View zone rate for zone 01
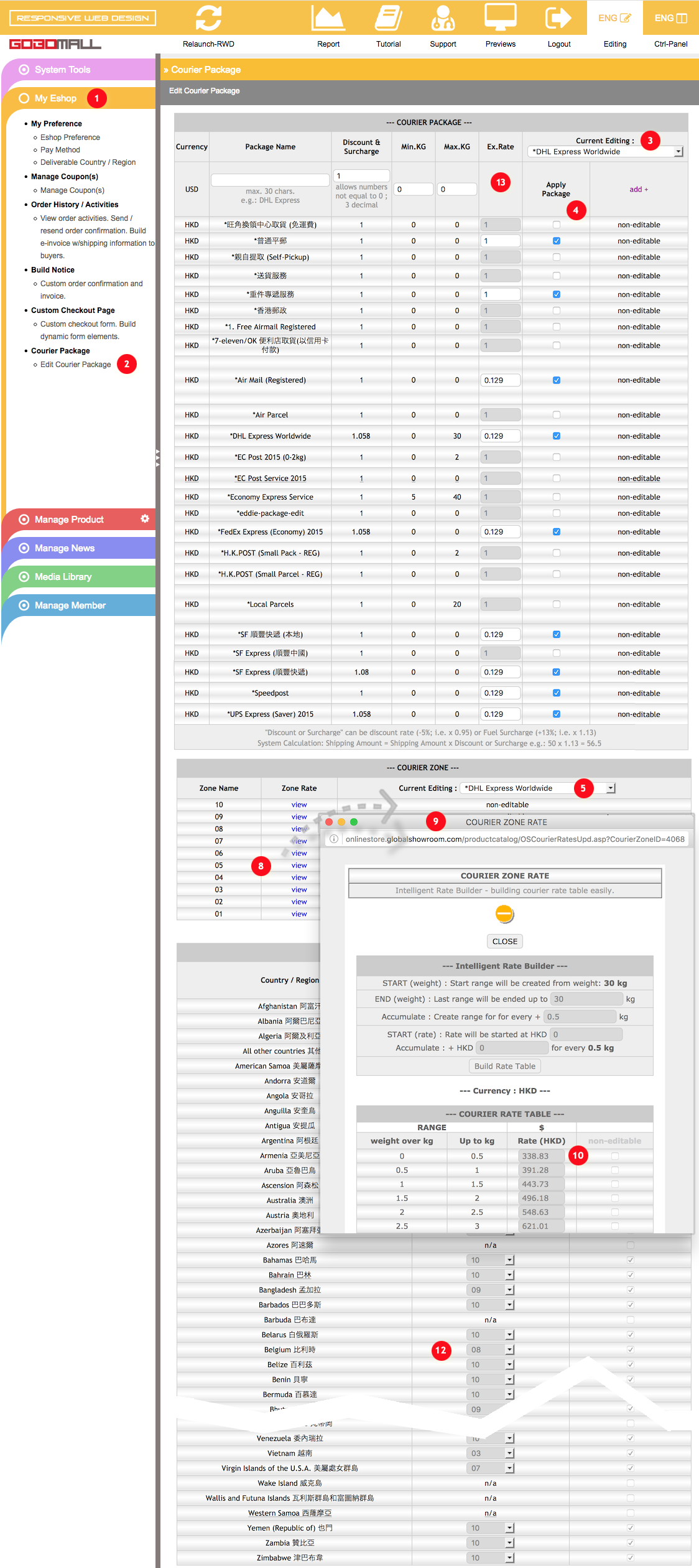The height and width of the screenshot is (1568, 699). click(x=299, y=914)
